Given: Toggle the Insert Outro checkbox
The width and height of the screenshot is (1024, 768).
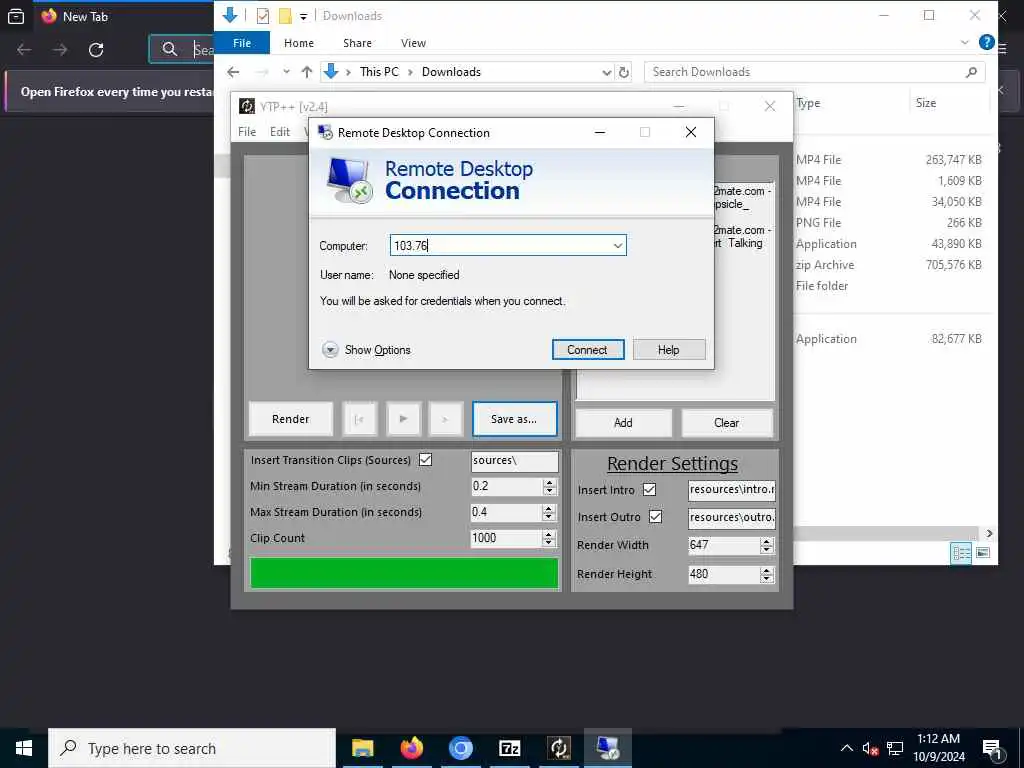Looking at the screenshot, I should click(656, 517).
